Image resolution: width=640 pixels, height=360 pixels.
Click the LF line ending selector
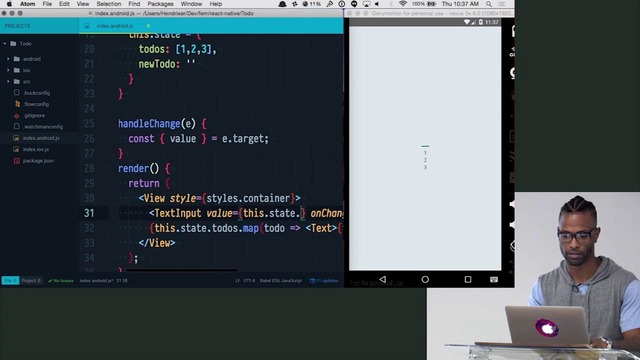point(237,281)
